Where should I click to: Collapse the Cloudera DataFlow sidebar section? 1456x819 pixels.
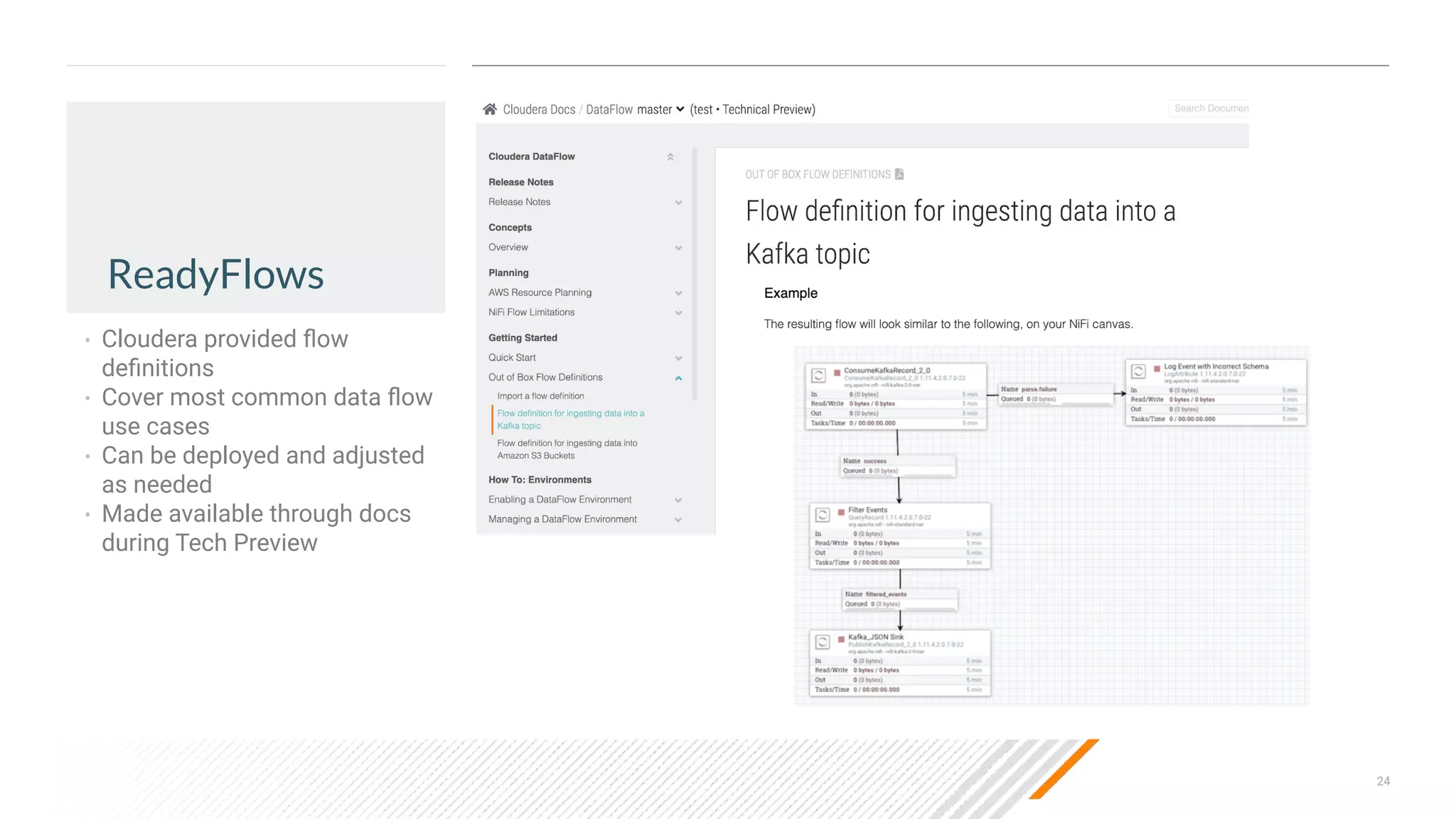[670, 157]
